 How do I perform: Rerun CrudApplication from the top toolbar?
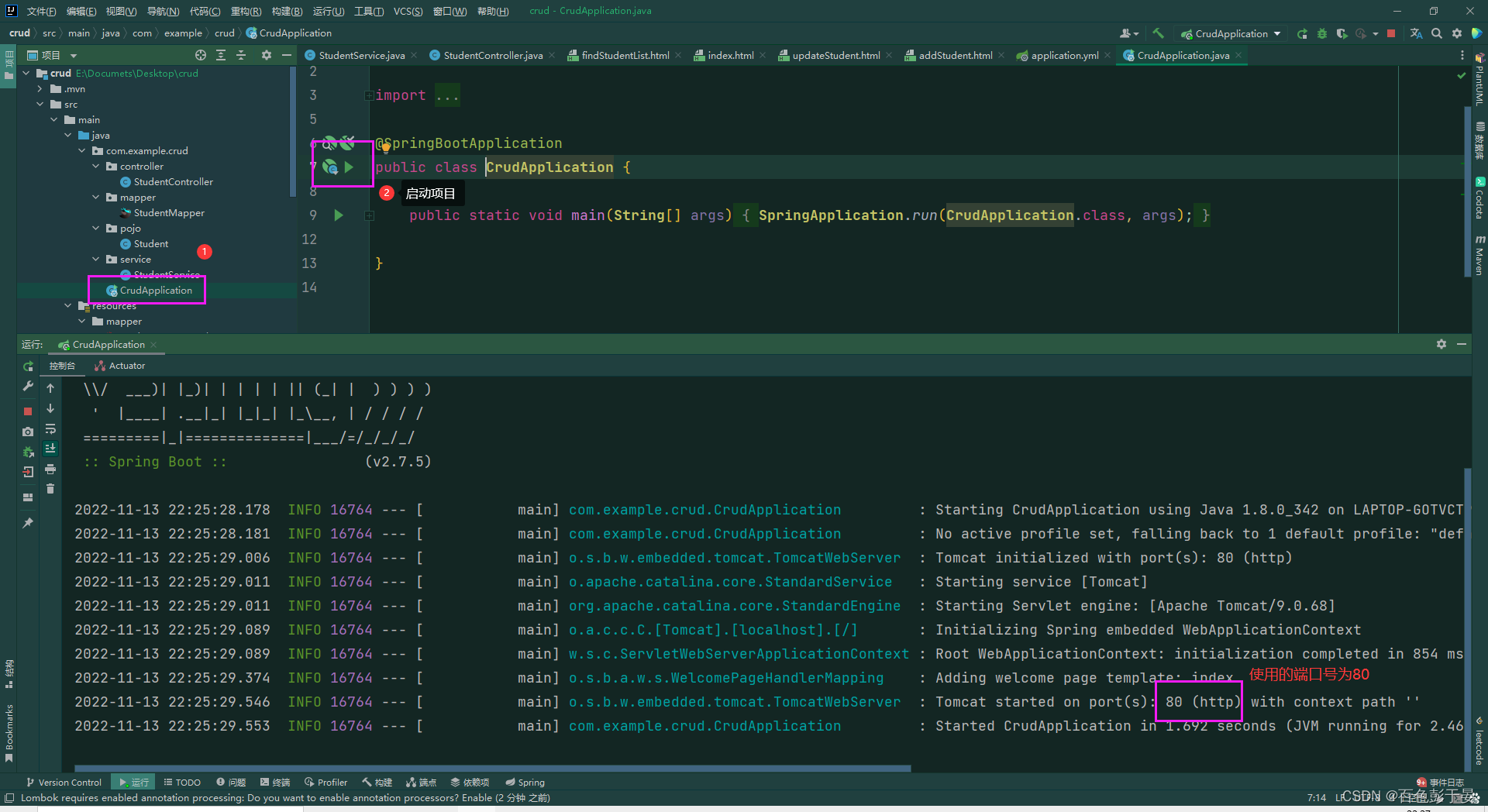1302,33
